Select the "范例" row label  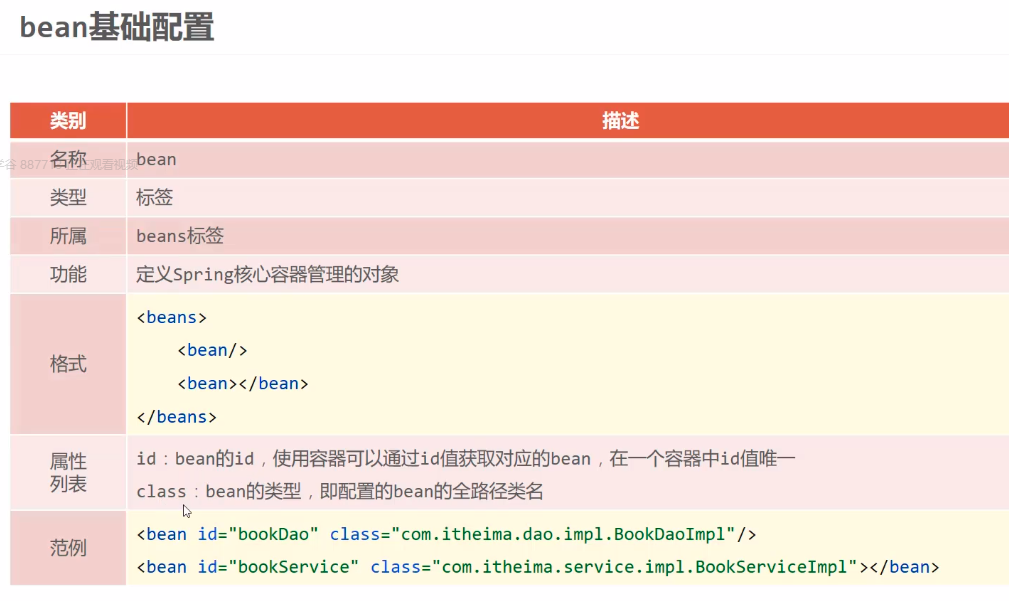pos(68,548)
